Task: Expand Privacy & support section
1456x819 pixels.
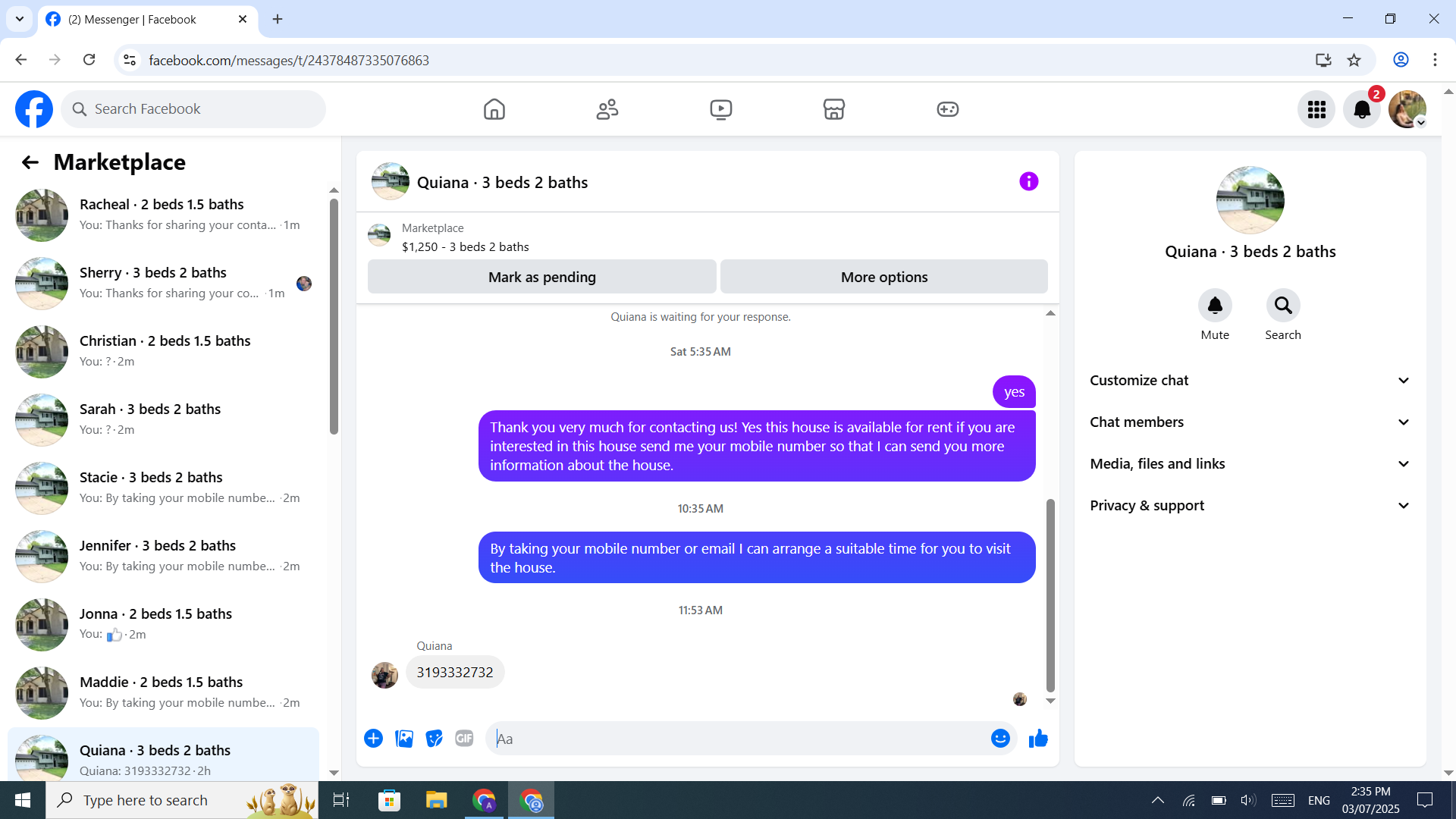Action: coord(1250,506)
